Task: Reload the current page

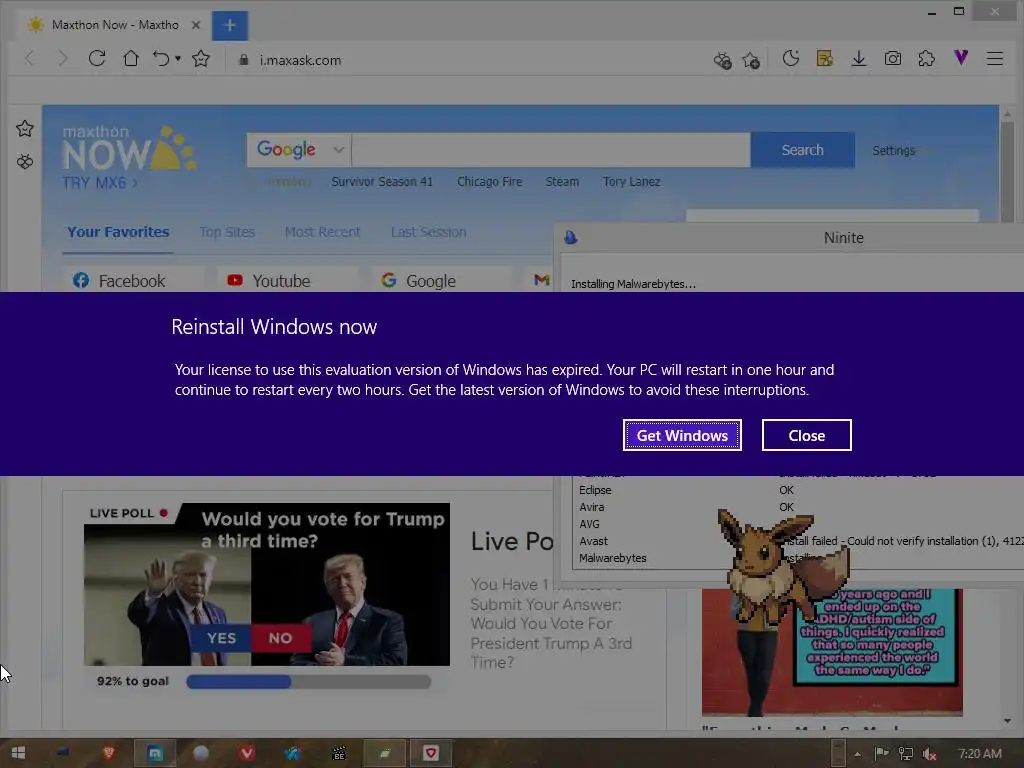Action: (x=97, y=59)
